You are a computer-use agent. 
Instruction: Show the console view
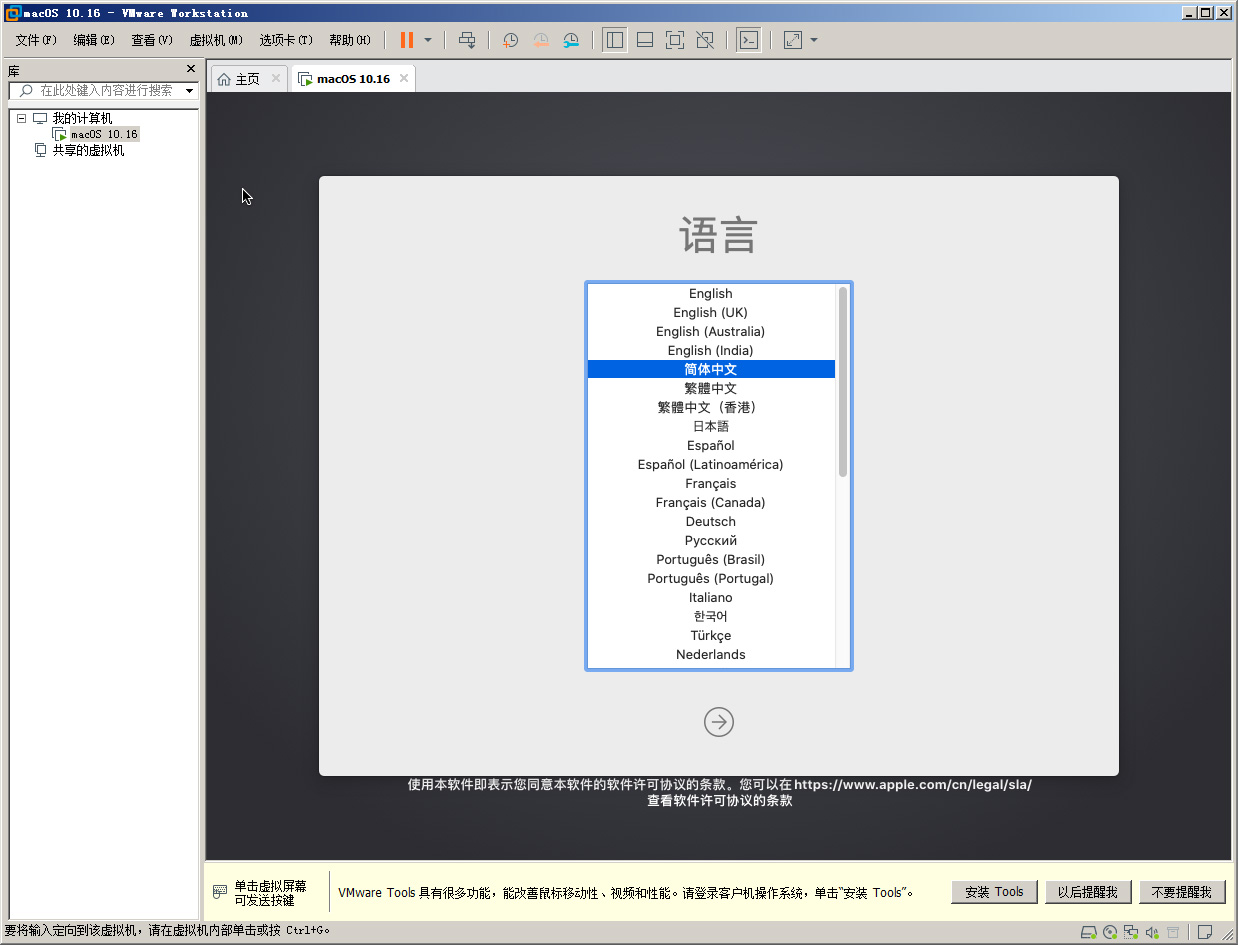click(x=748, y=40)
